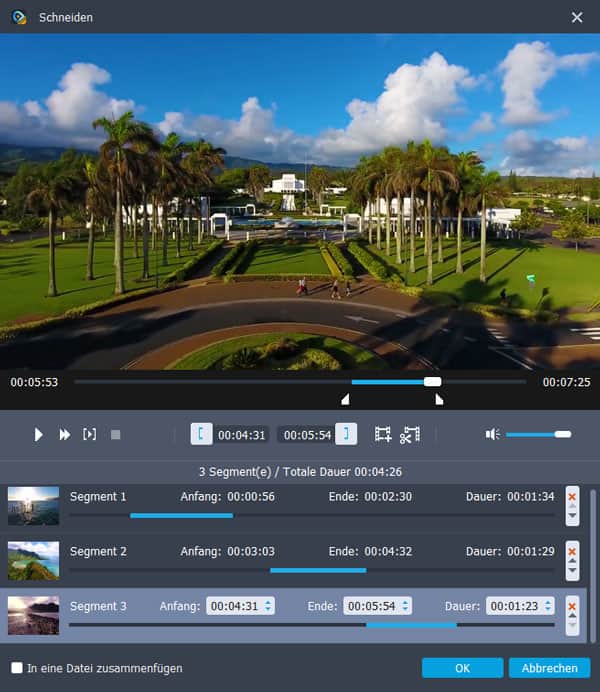
Task: Click the fast forward button
Action: 65,435
